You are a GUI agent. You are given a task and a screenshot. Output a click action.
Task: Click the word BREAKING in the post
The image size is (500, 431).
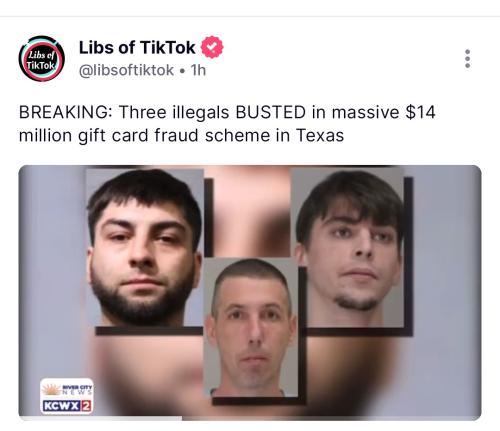65,112
